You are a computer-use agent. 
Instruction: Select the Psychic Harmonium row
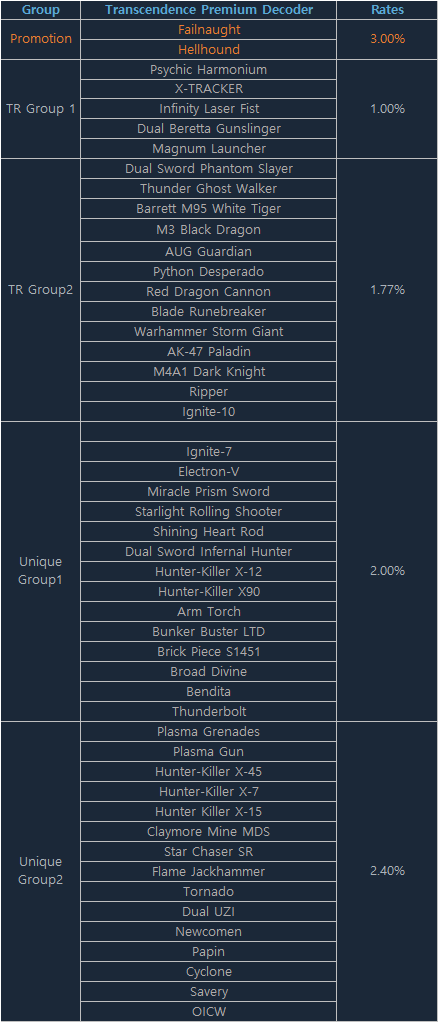209,70
